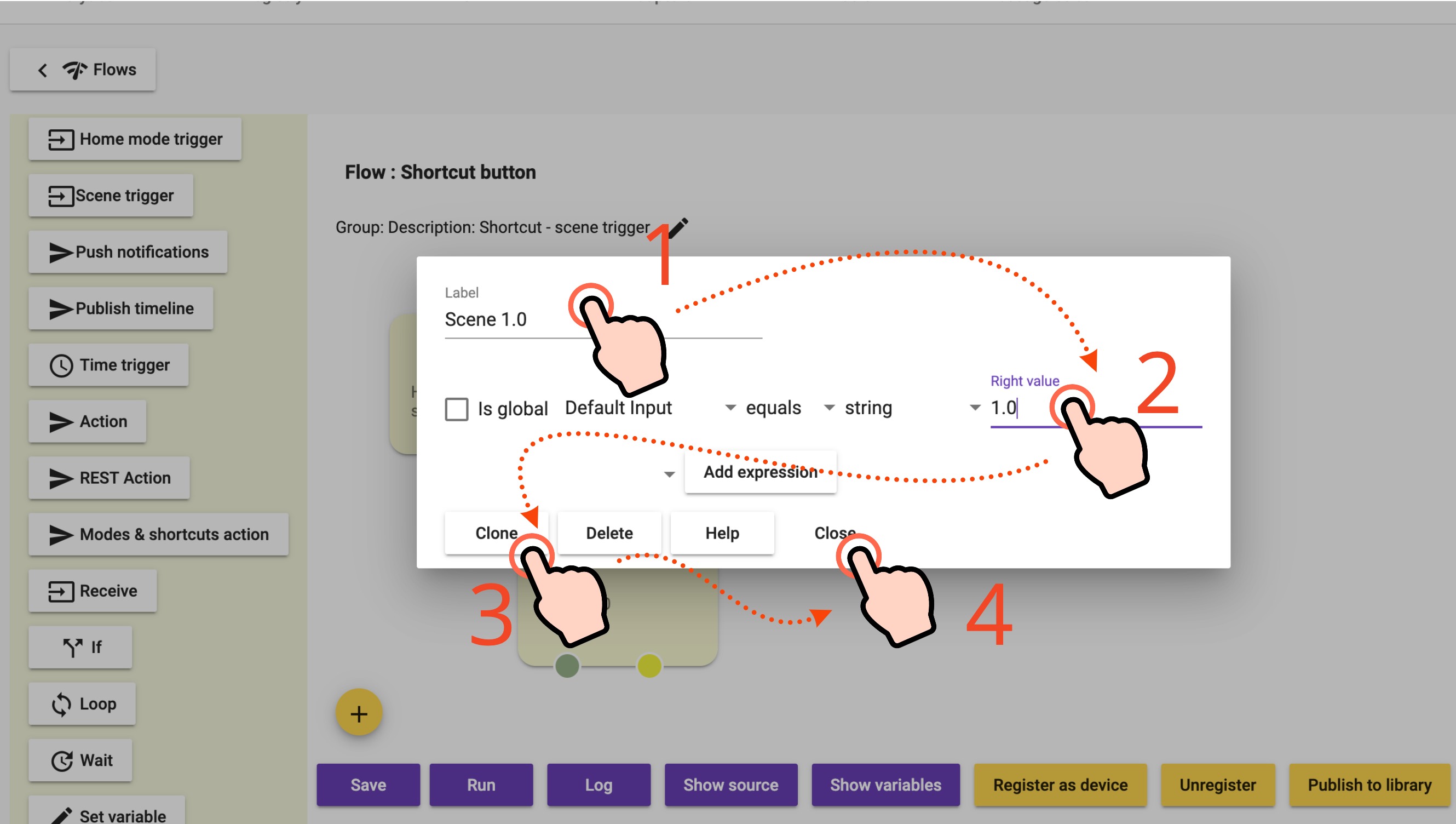Viewport: 1456px width, 824px height.
Task: Open Help for this node
Action: (x=723, y=534)
